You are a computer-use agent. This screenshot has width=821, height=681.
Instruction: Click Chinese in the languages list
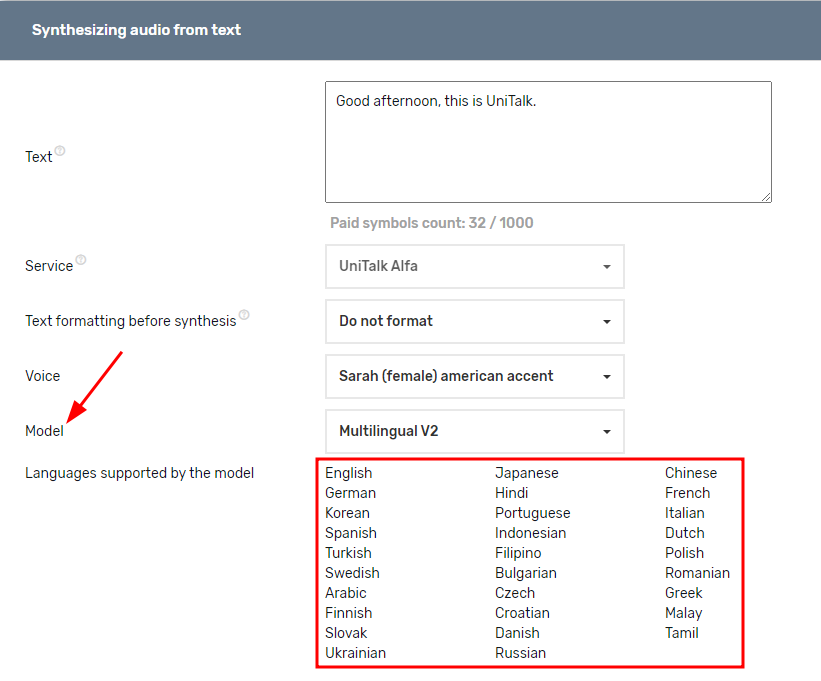click(x=690, y=473)
